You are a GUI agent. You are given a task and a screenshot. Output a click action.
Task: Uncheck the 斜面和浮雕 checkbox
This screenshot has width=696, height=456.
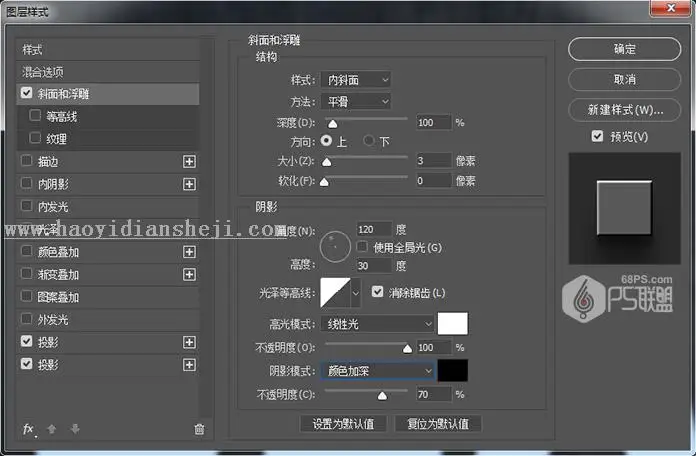(27, 93)
